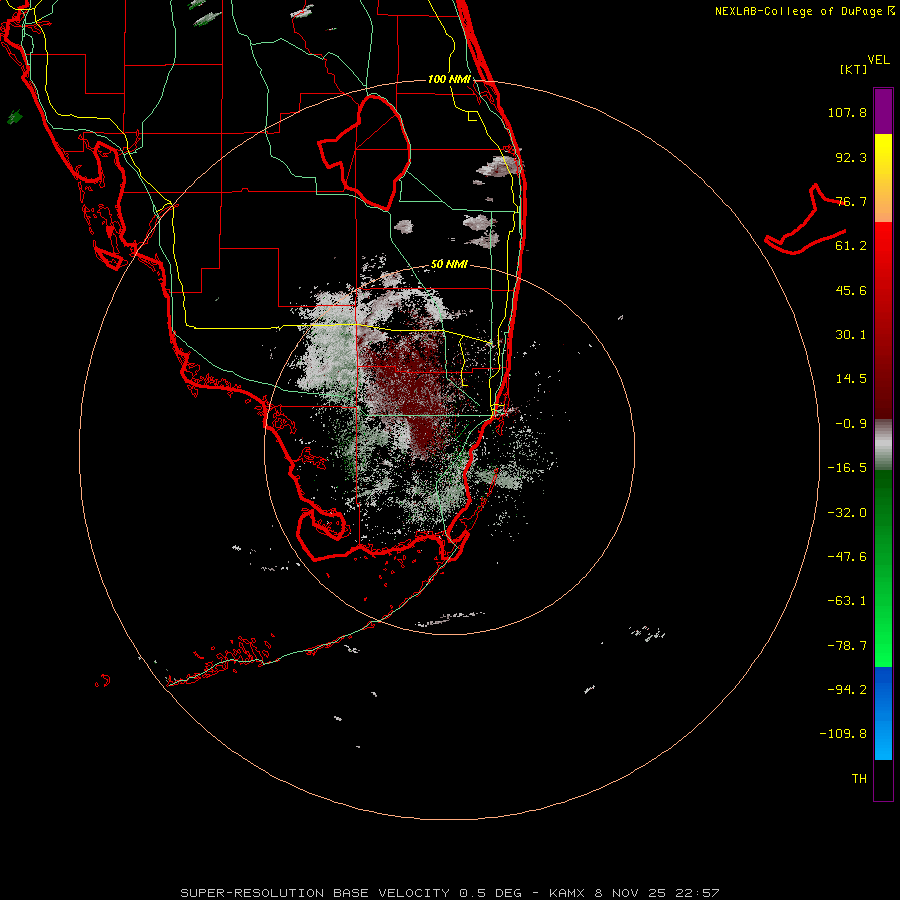This screenshot has width=900, height=900.
Task: Select the 30.1 velocity scale value
Action: (x=851, y=335)
